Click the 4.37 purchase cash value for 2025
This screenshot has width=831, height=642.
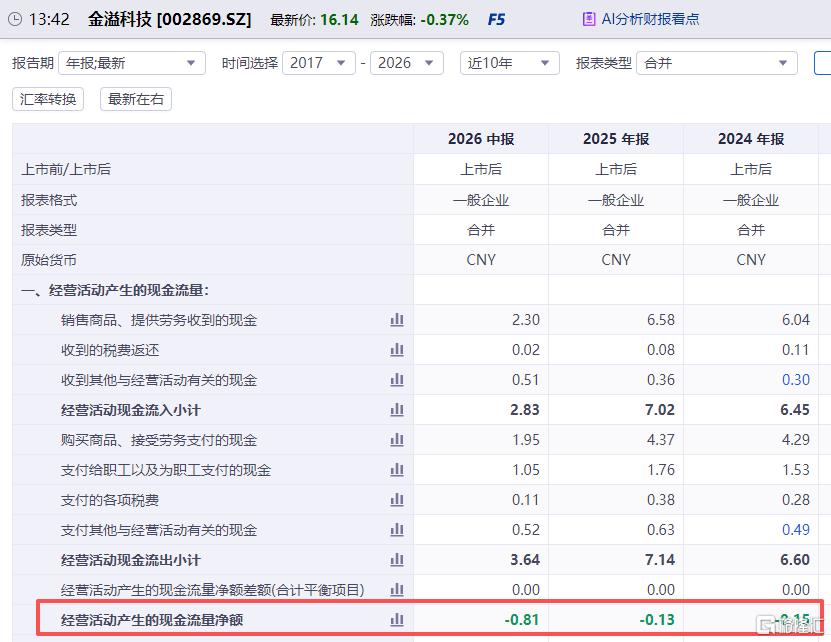pos(661,439)
